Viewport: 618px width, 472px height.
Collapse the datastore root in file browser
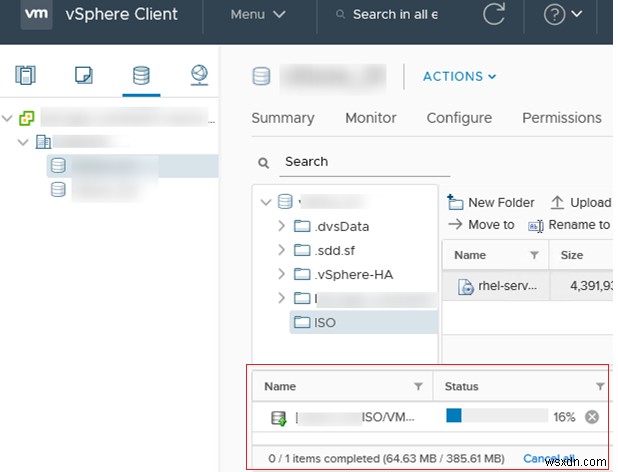(x=266, y=203)
